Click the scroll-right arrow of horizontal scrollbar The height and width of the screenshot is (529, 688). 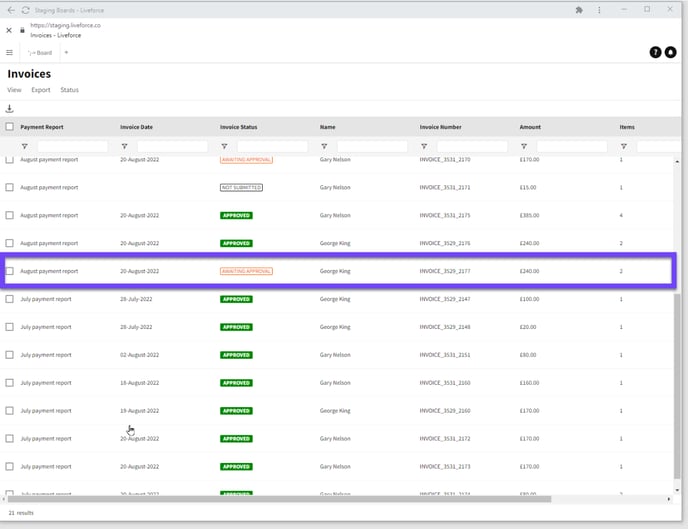tap(669, 499)
